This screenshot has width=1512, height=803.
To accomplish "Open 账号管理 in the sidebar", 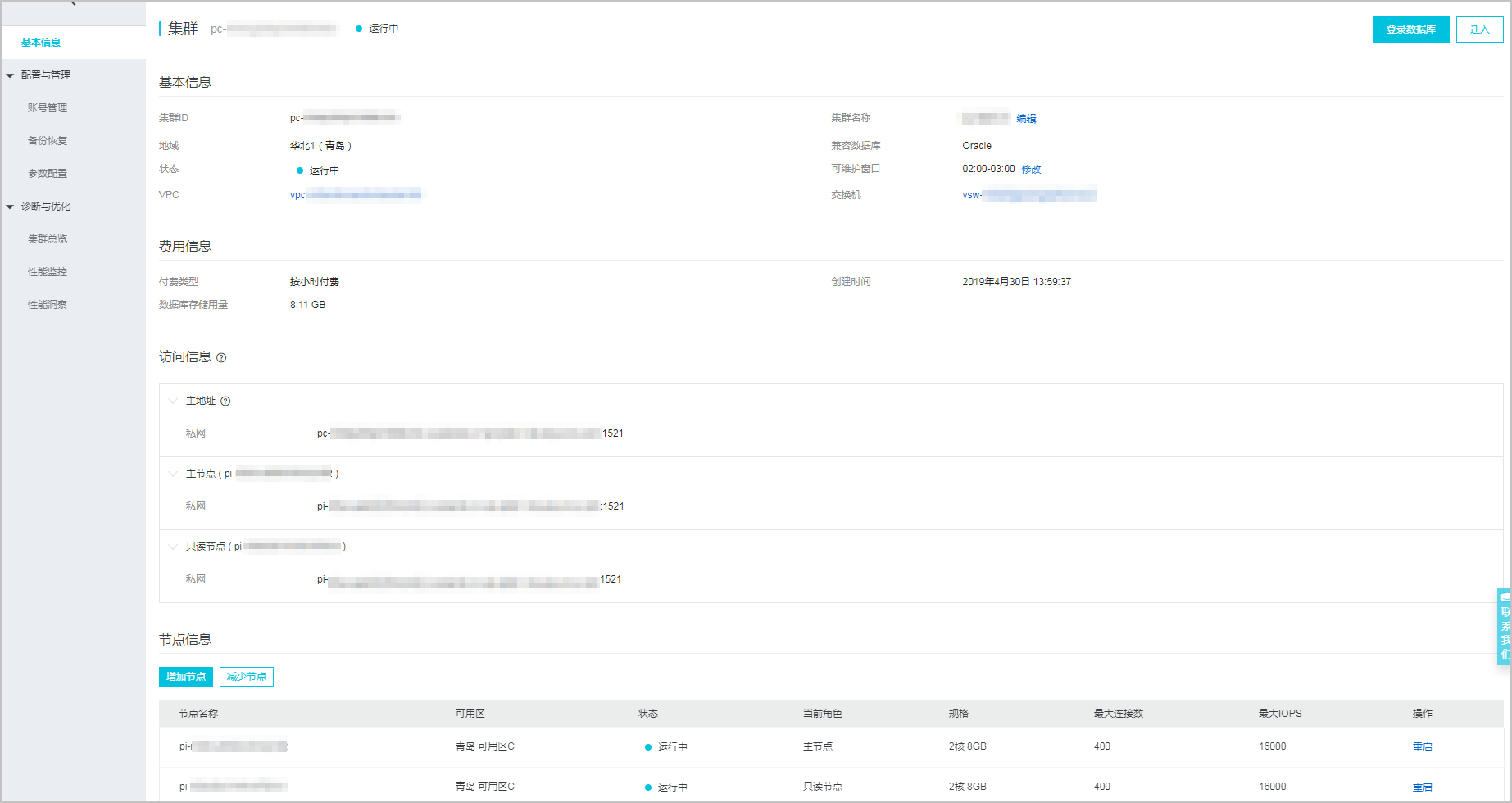I will (48, 108).
